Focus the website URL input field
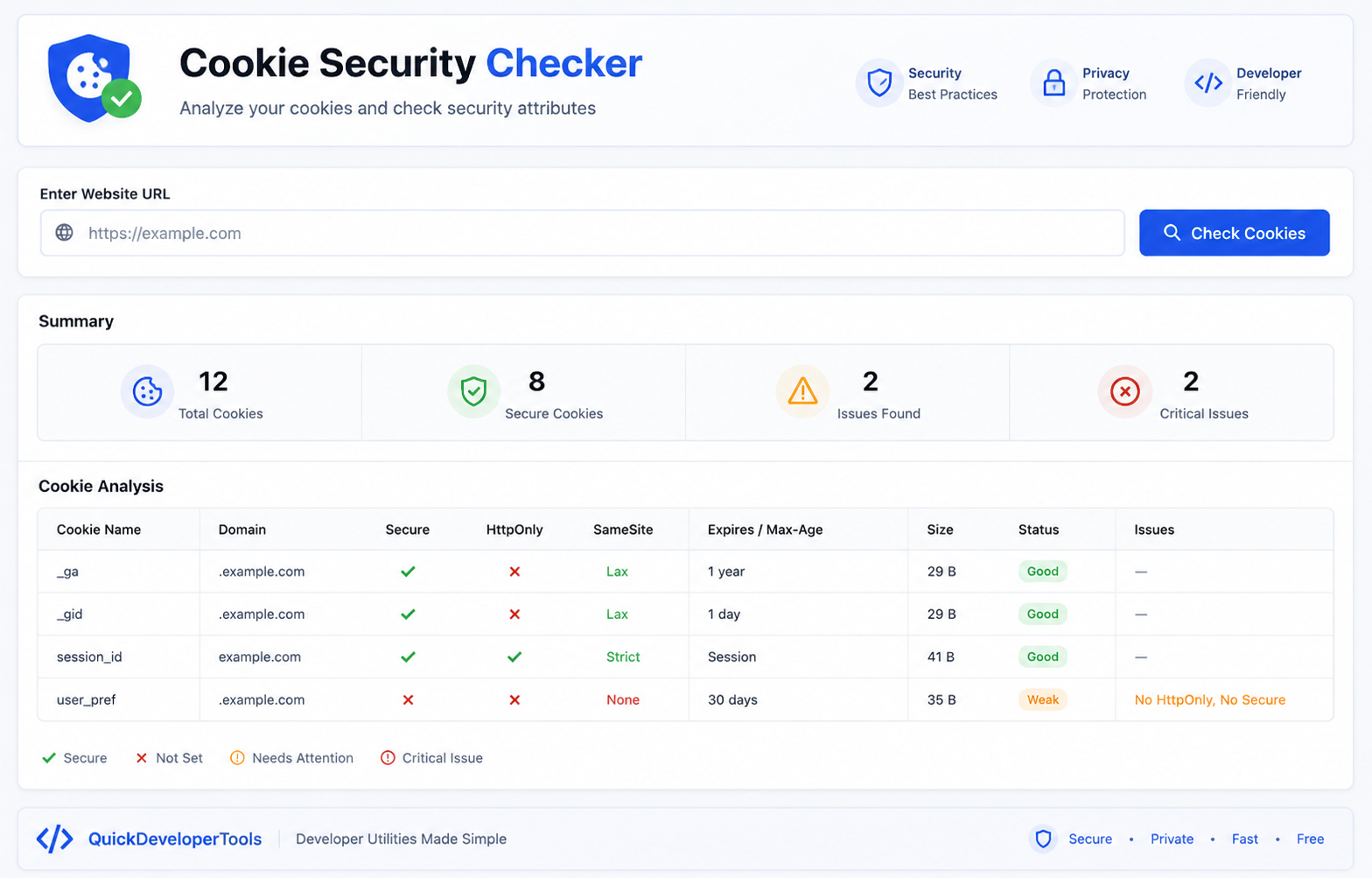This screenshot has width=1372, height=878. coord(582,233)
